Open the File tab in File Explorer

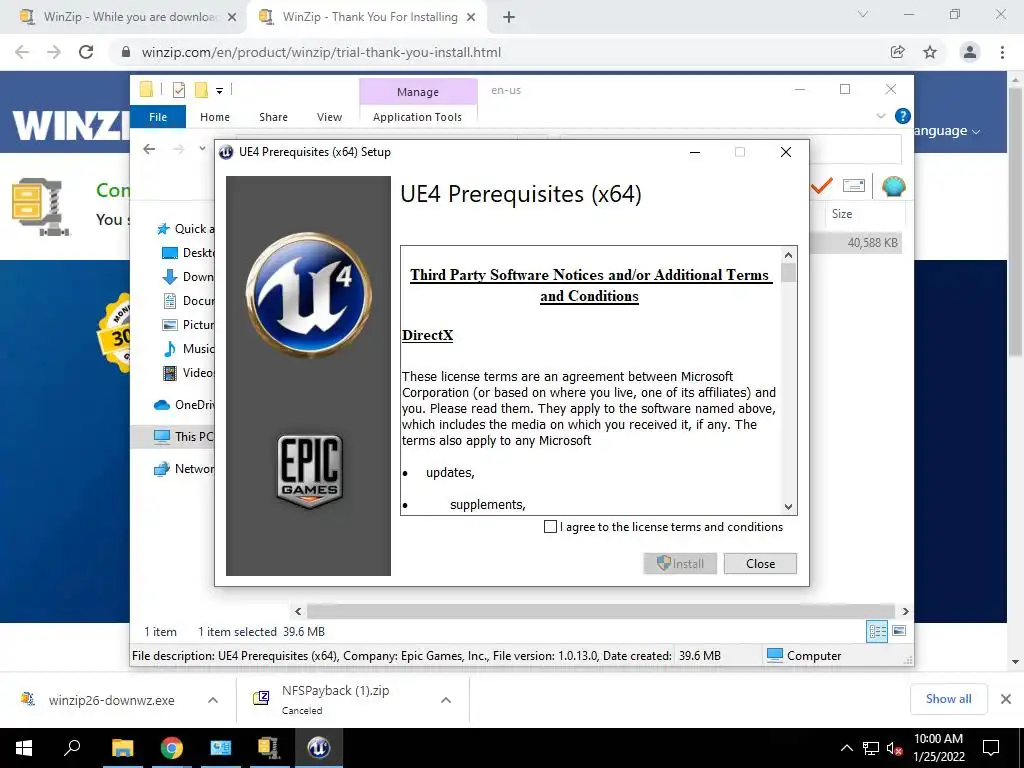[158, 117]
